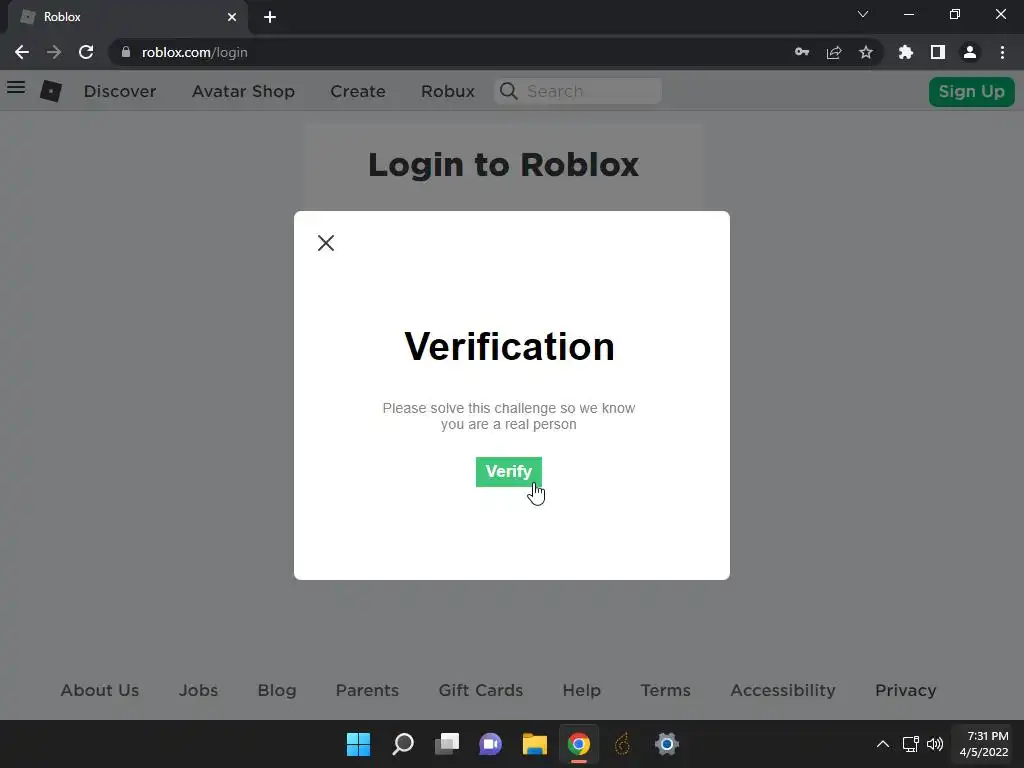Screen dimensions: 1024x768
Task: Open the Windows Start menu
Action: [359, 744]
